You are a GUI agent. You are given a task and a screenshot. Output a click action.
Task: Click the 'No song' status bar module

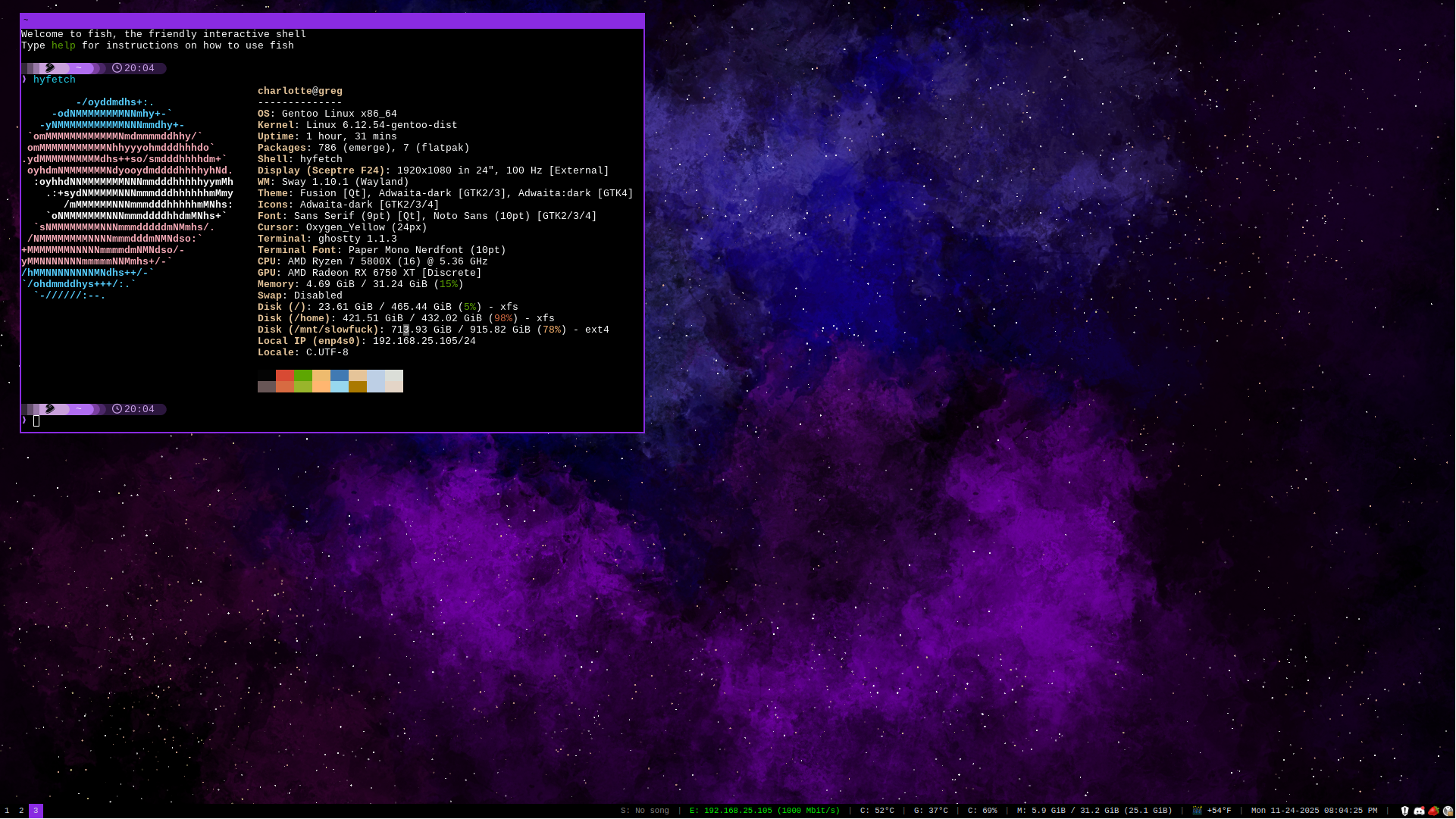click(x=645, y=811)
